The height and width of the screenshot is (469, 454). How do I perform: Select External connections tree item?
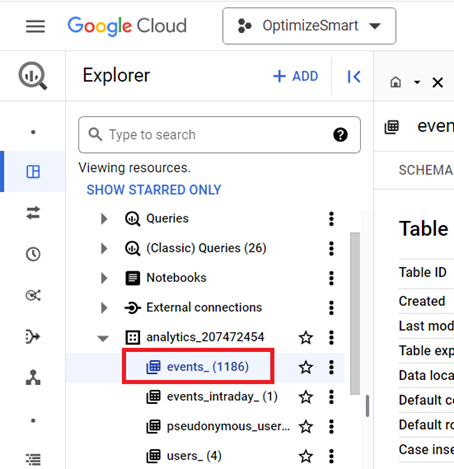coord(204,307)
